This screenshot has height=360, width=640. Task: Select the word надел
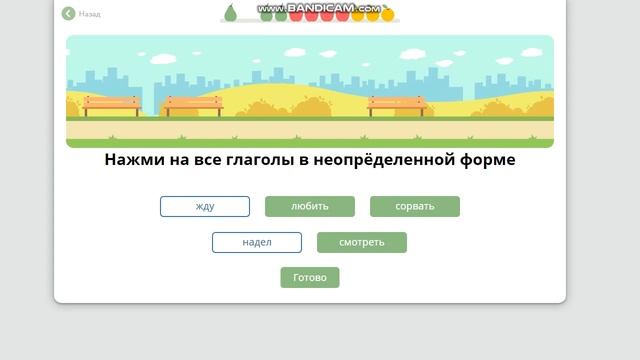[x=257, y=242]
